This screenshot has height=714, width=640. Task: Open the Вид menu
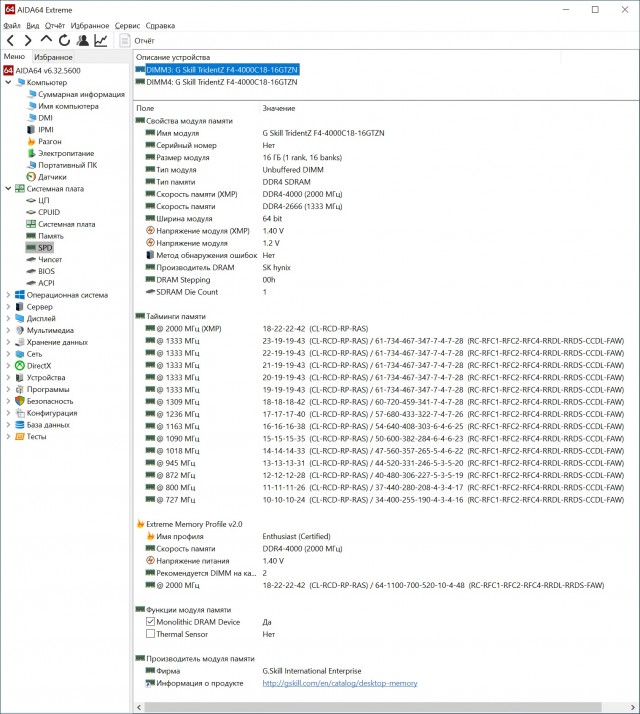coord(33,26)
